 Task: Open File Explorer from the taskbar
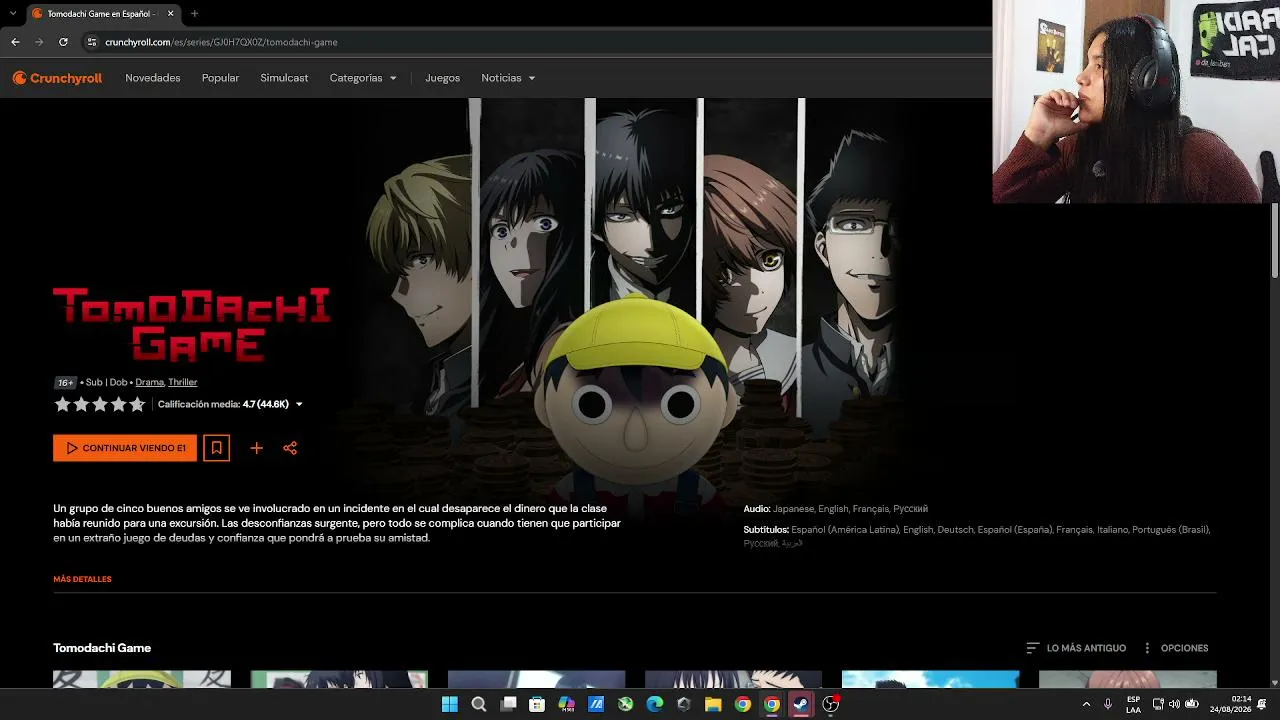pyautogui.click(x=713, y=704)
